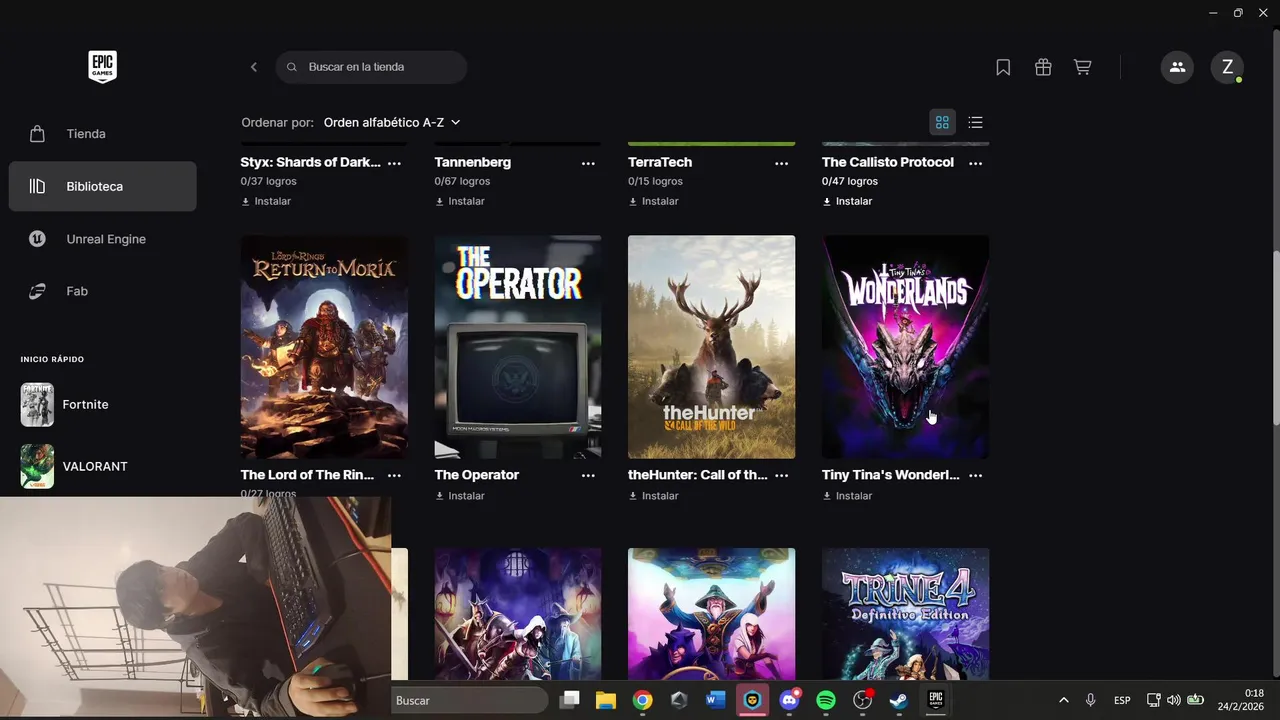Image resolution: width=1280 pixels, height=720 pixels.
Task: Open Microsoft Word from the taskbar
Action: coord(715,700)
